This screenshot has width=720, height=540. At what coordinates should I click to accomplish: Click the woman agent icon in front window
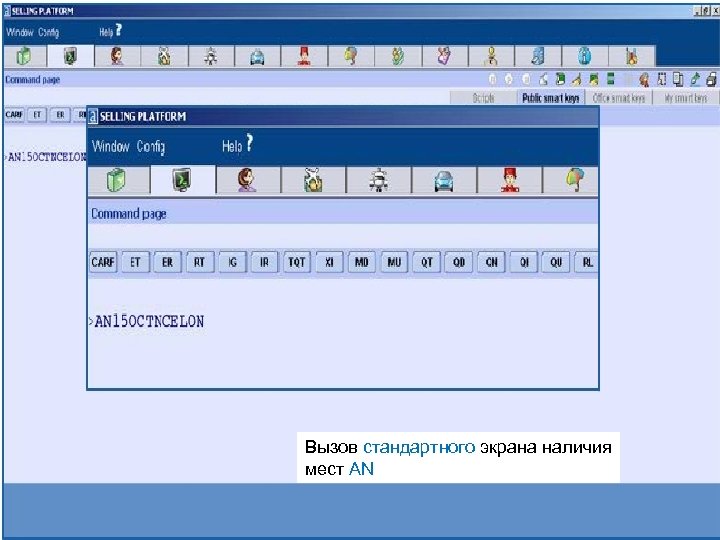click(x=248, y=180)
